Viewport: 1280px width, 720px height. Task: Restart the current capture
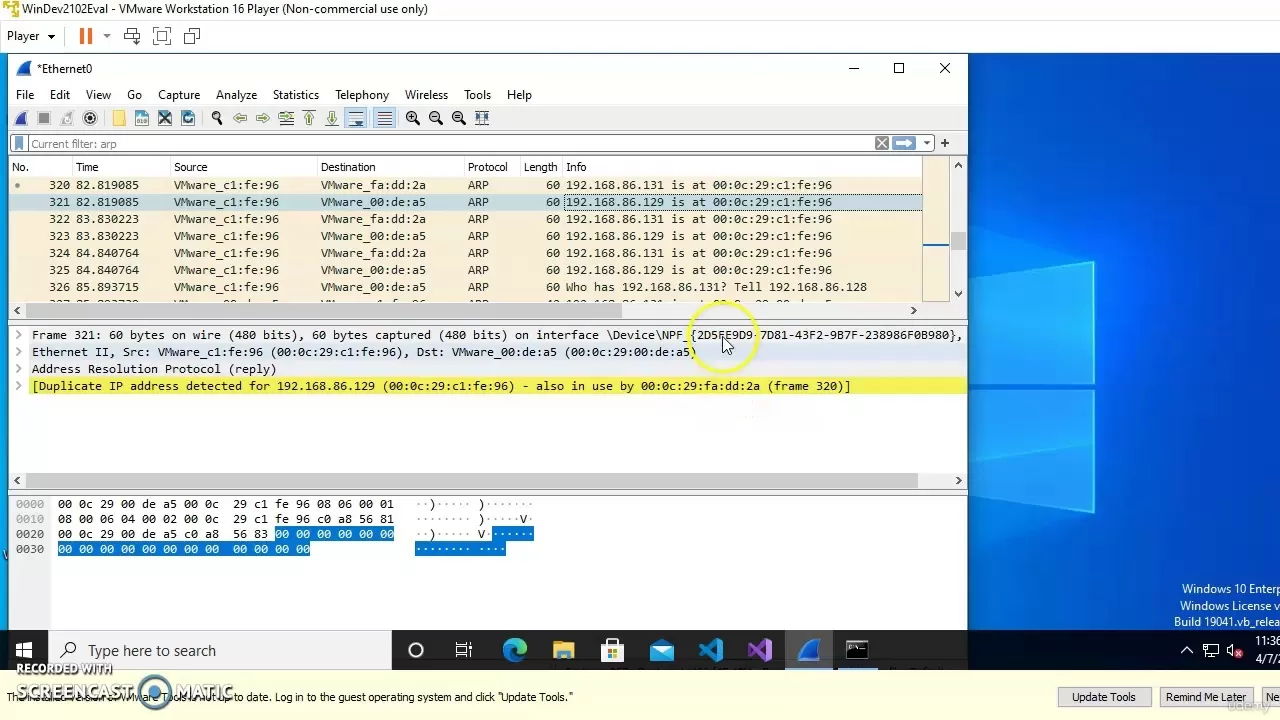pyautogui.click(x=67, y=117)
